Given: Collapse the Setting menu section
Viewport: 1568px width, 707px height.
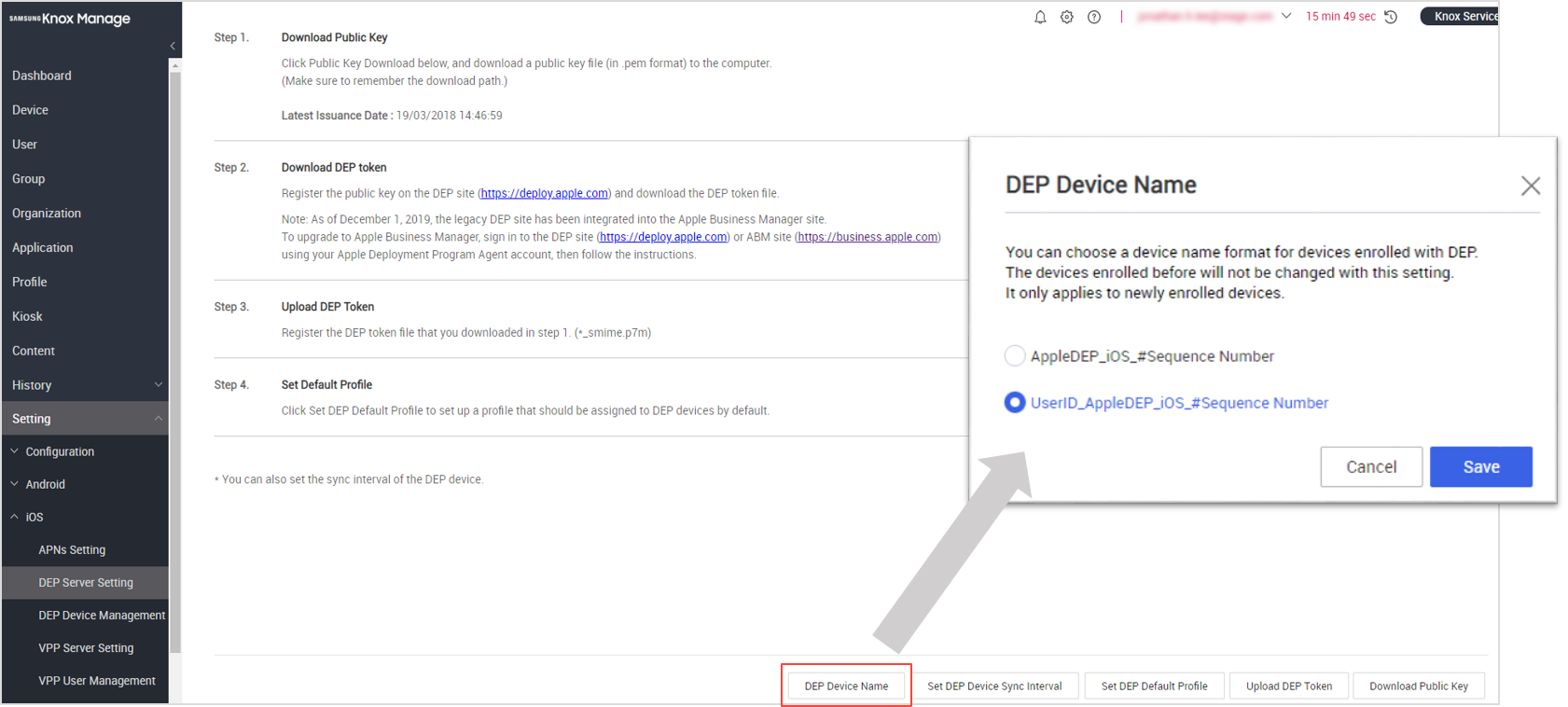Looking at the screenshot, I should pos(158,419).
